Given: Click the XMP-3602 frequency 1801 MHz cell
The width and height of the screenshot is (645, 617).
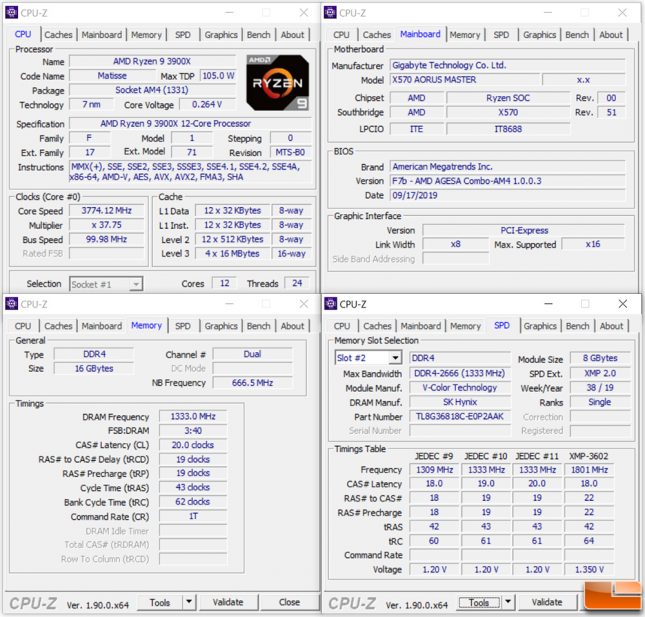Looking at the screenshot, I should (589, 470).
